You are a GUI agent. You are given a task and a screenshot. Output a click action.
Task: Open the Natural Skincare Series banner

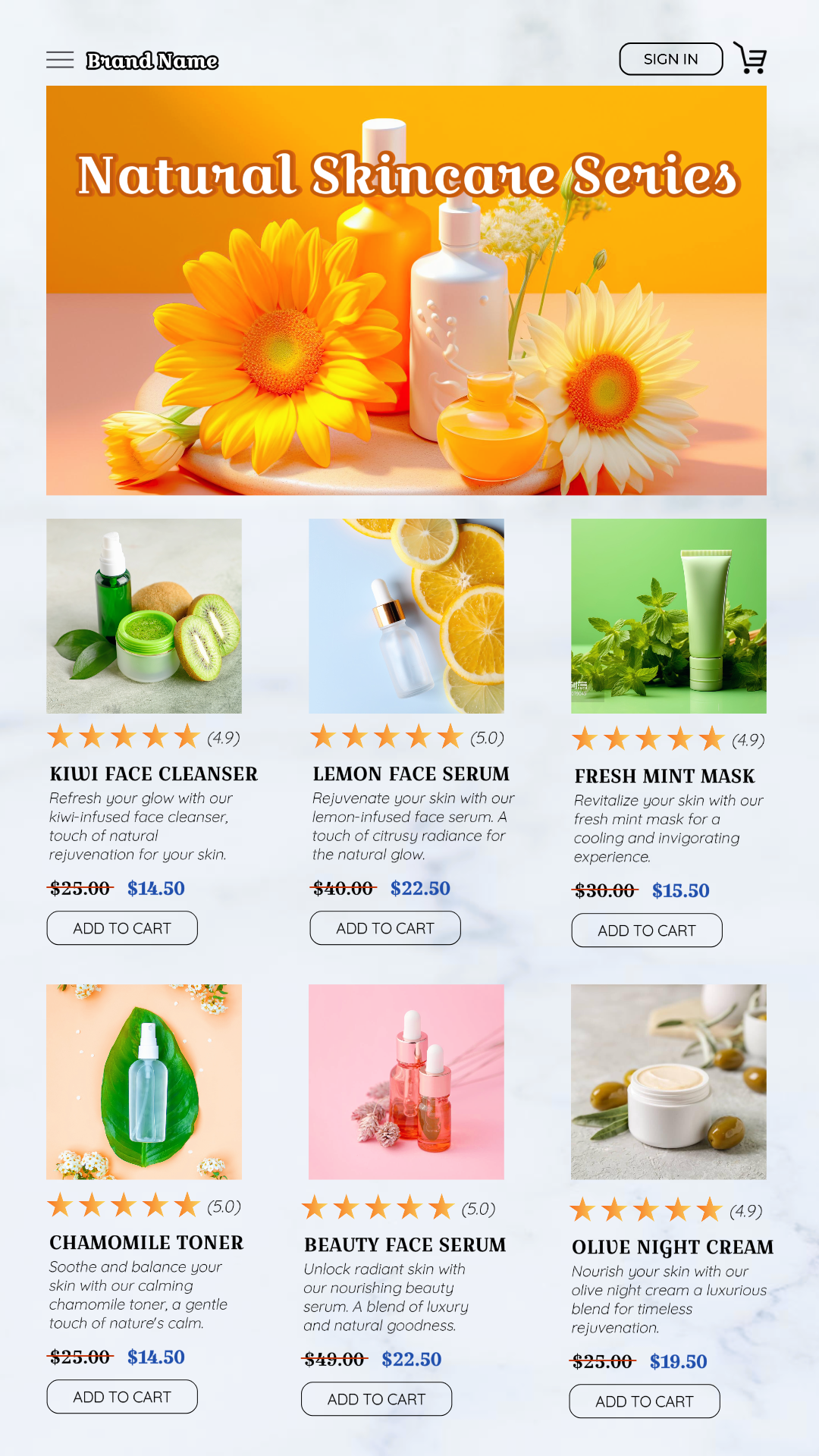point(406,290)
